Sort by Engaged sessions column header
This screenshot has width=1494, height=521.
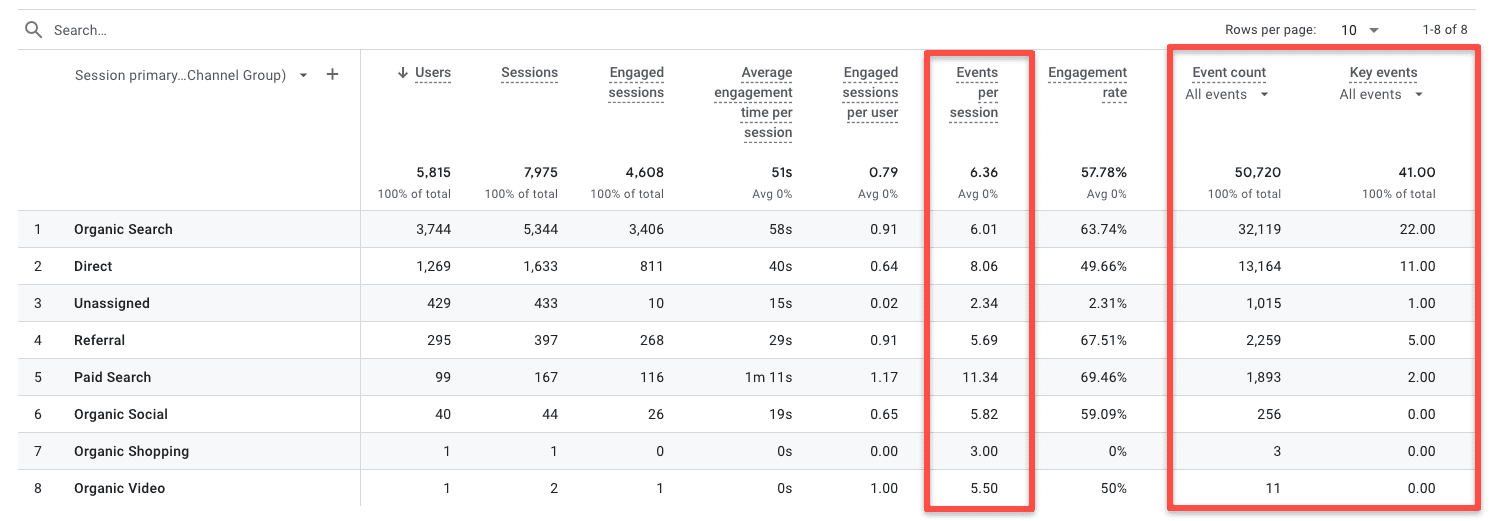636,83
